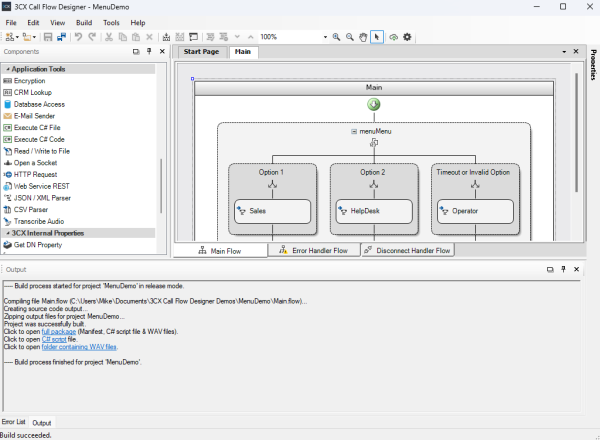This screenshot has width=600, height=440.
Task: Click the Zoom In magnifier icon
Action: (336, 37)
